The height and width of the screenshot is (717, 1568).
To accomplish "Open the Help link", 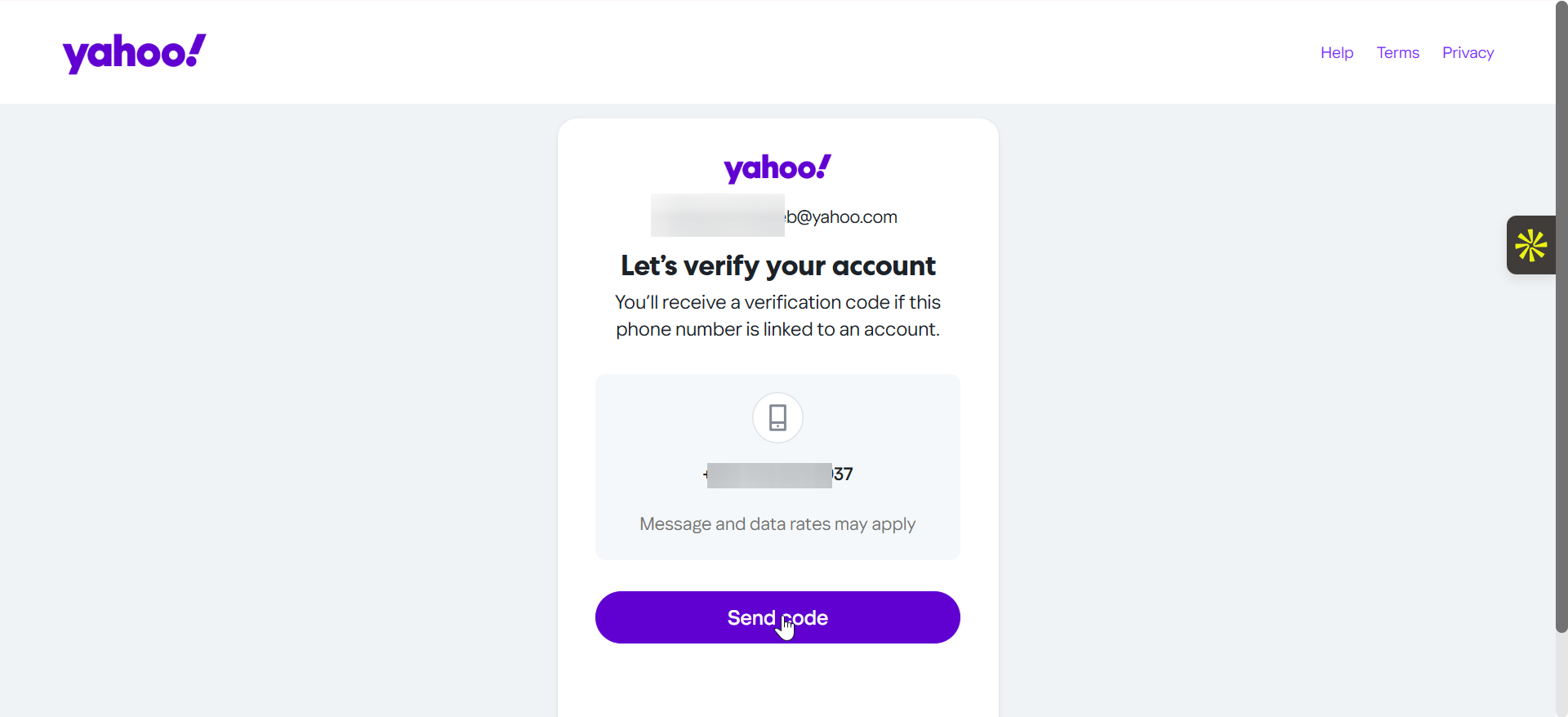I will [1336, 53].
